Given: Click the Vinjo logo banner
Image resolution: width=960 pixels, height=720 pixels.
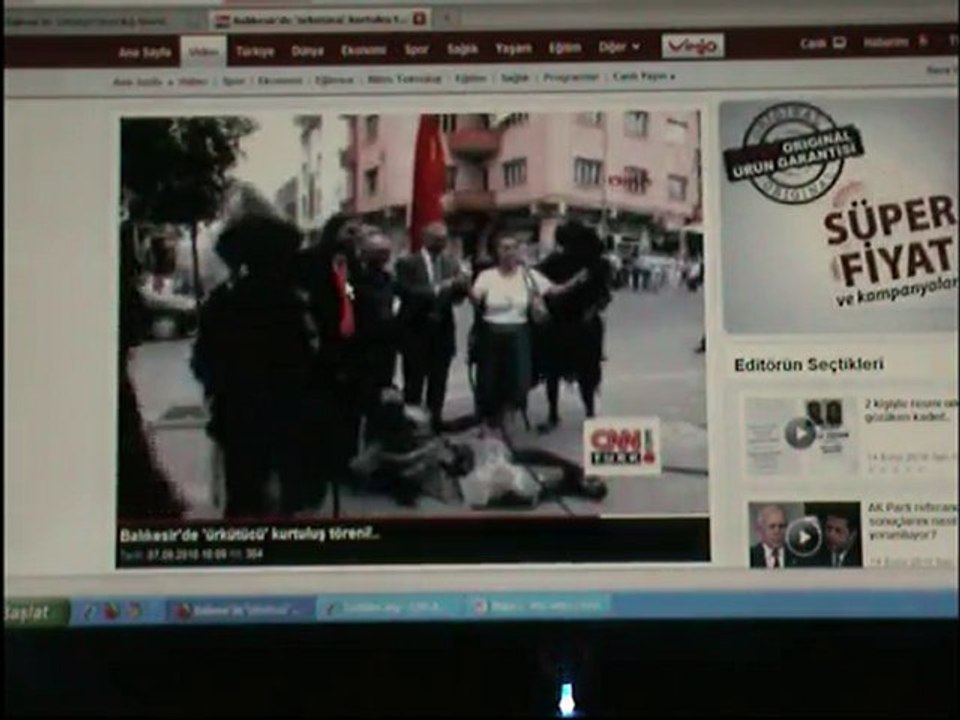Looking at the screenshot, I should 692,46.
